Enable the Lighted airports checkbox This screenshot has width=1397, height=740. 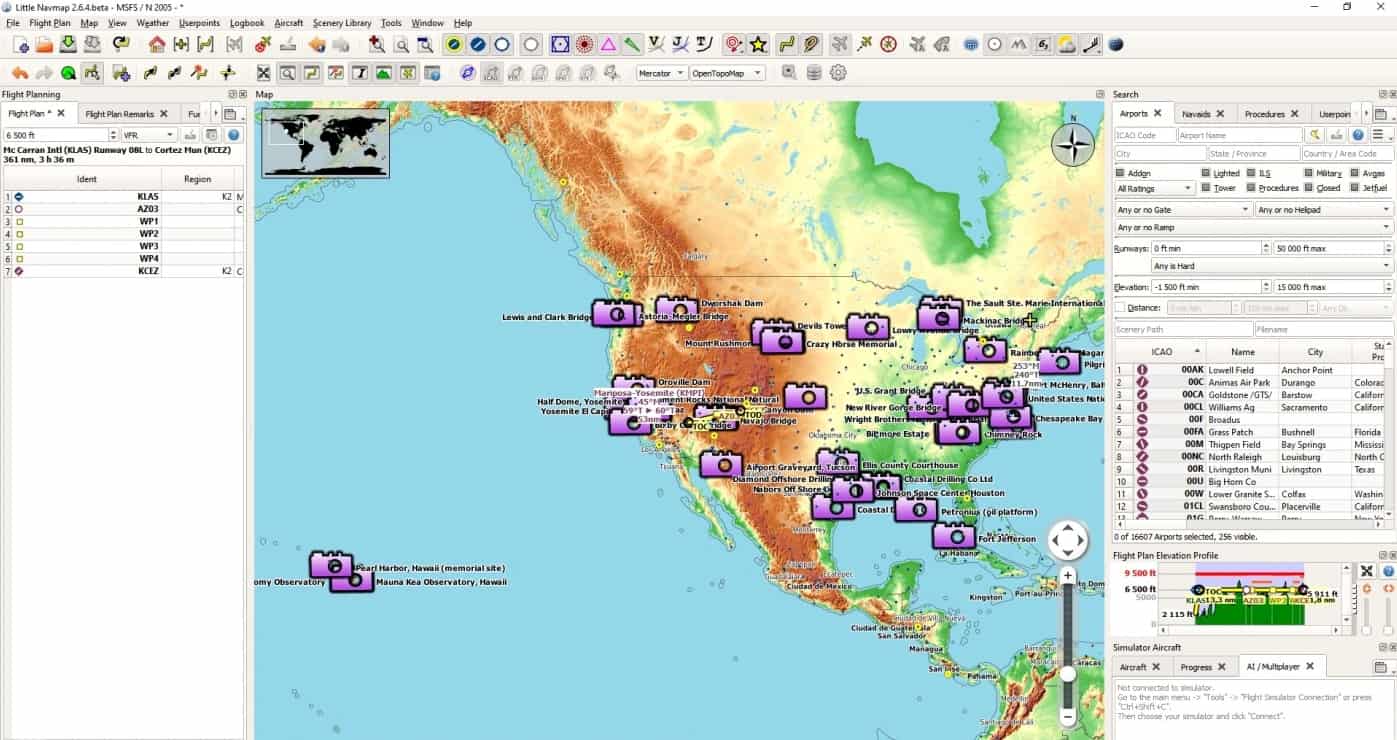[1206, 173]
